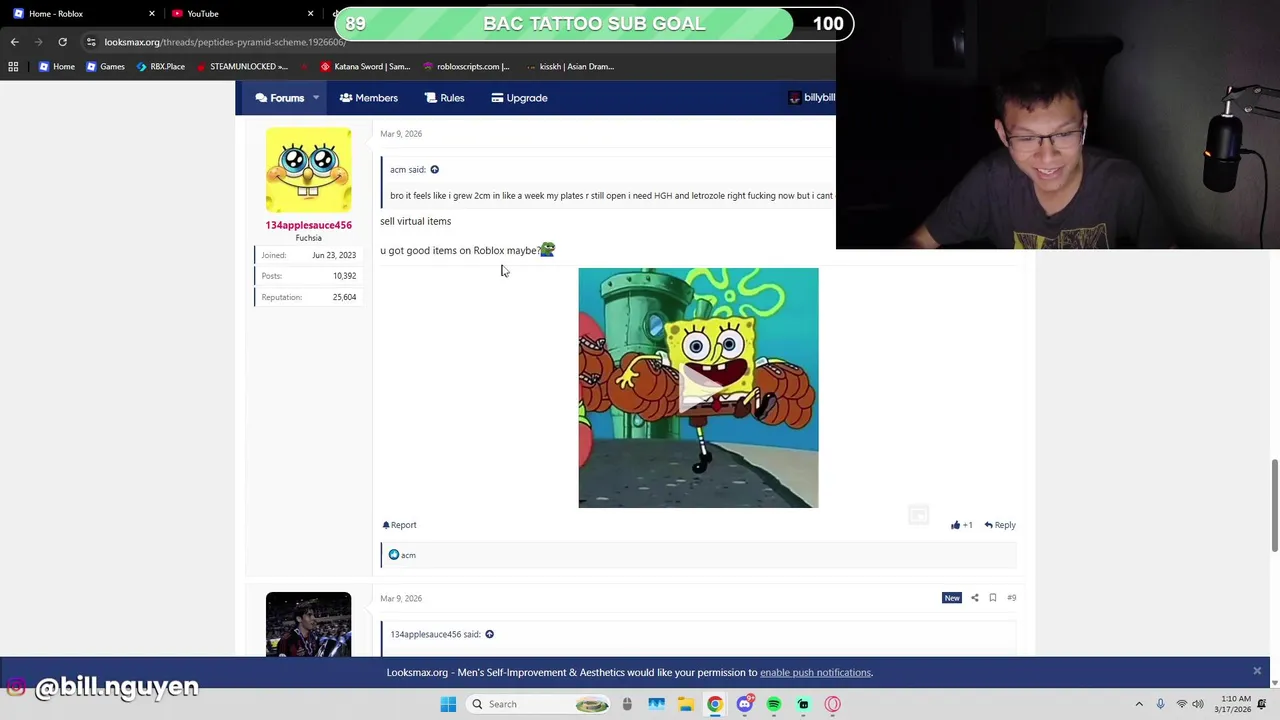This screenshot has height=720, width=1280.
Task: Open Discord from taskbar
Action: (x=745, y=704)
